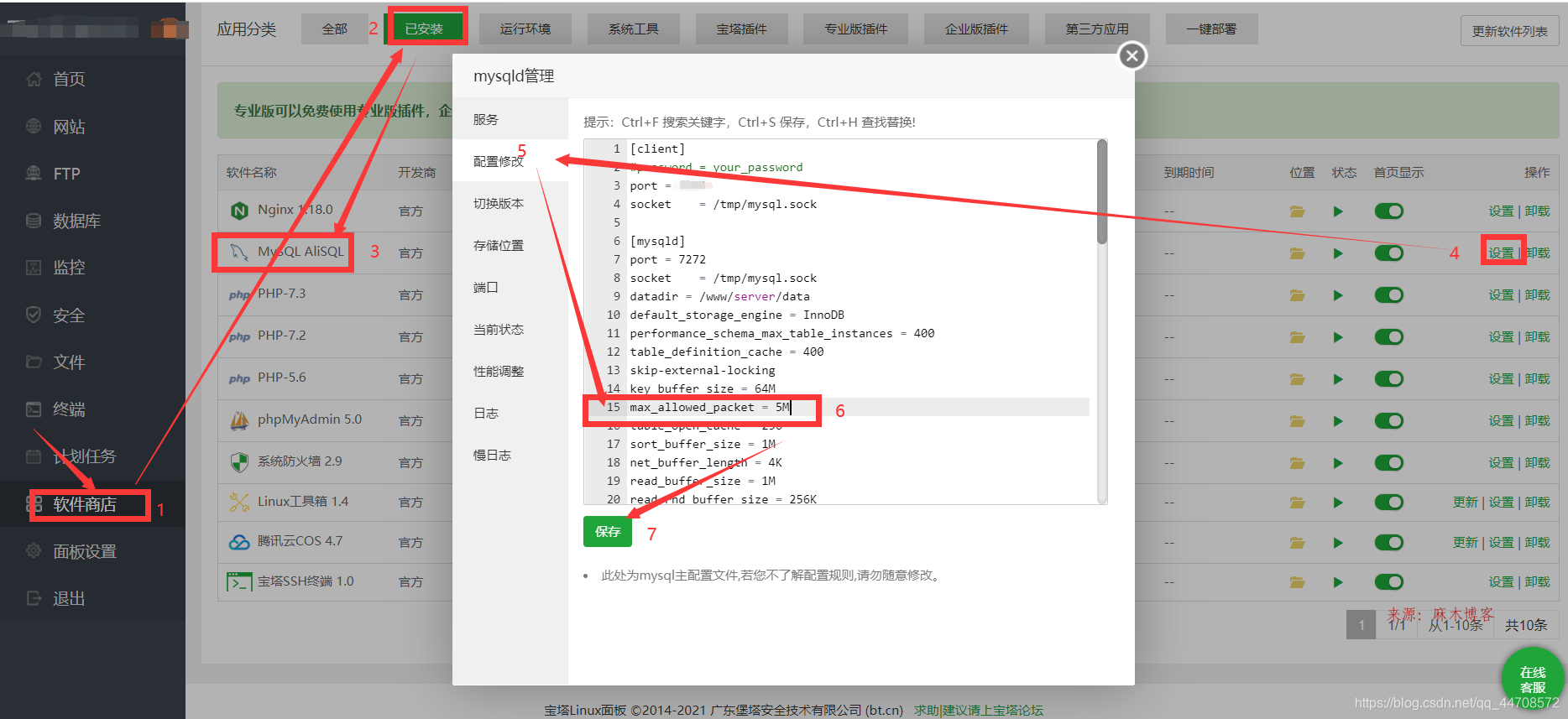
Task: Click the Nginx icon in software list
Action: [239, 211]
